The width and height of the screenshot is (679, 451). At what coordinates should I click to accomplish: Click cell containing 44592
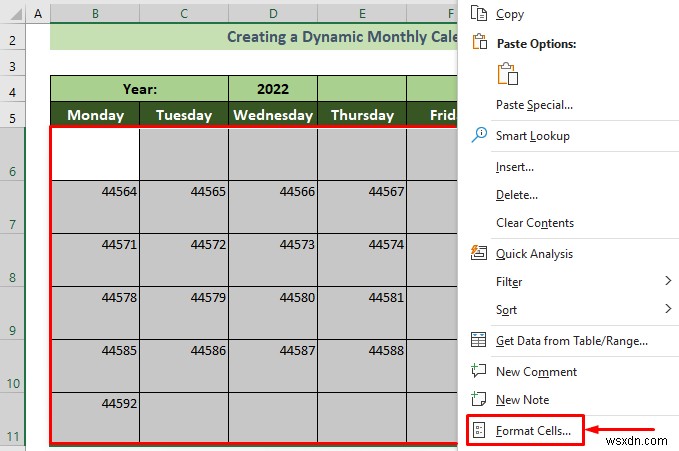click(95, 418)
